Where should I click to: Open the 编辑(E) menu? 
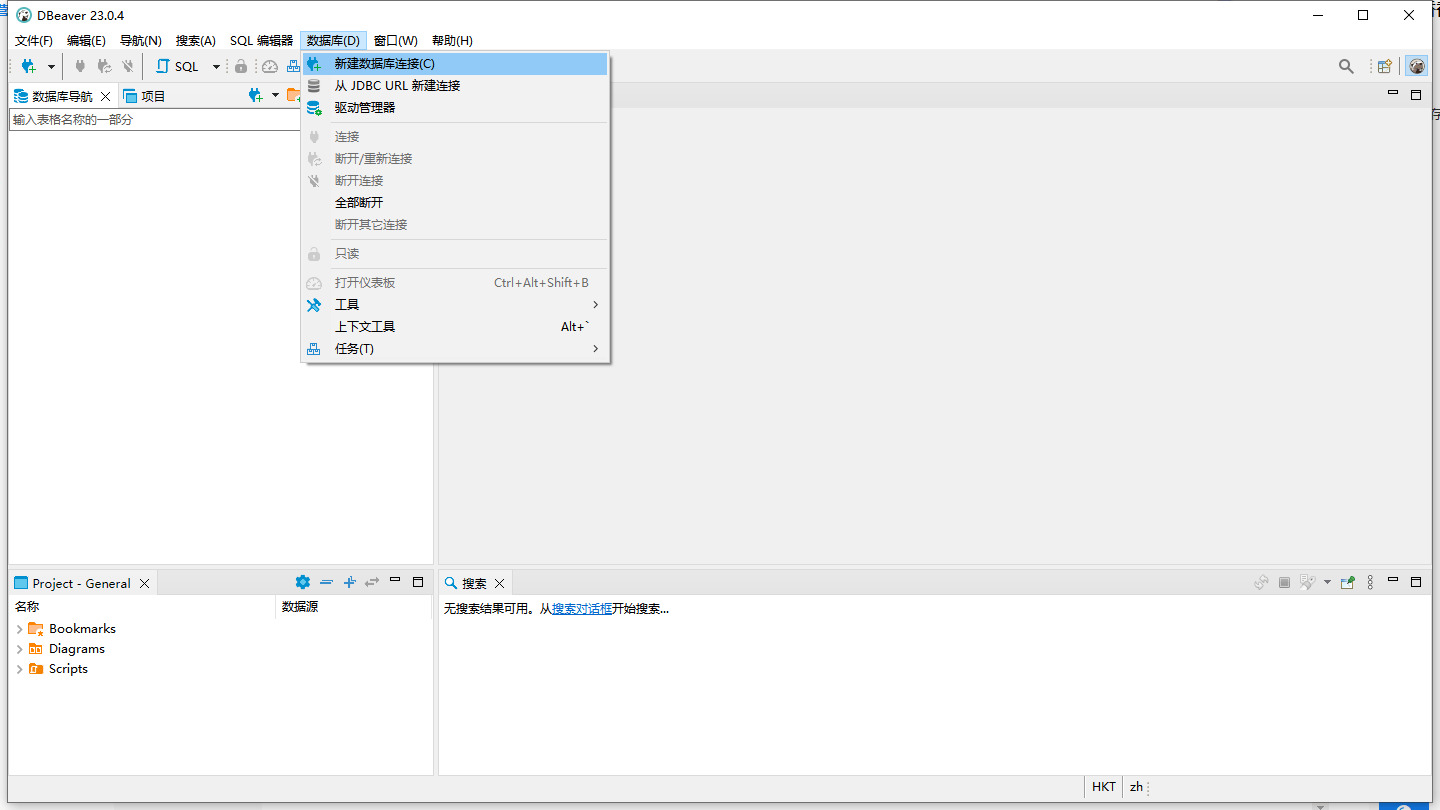86,41
